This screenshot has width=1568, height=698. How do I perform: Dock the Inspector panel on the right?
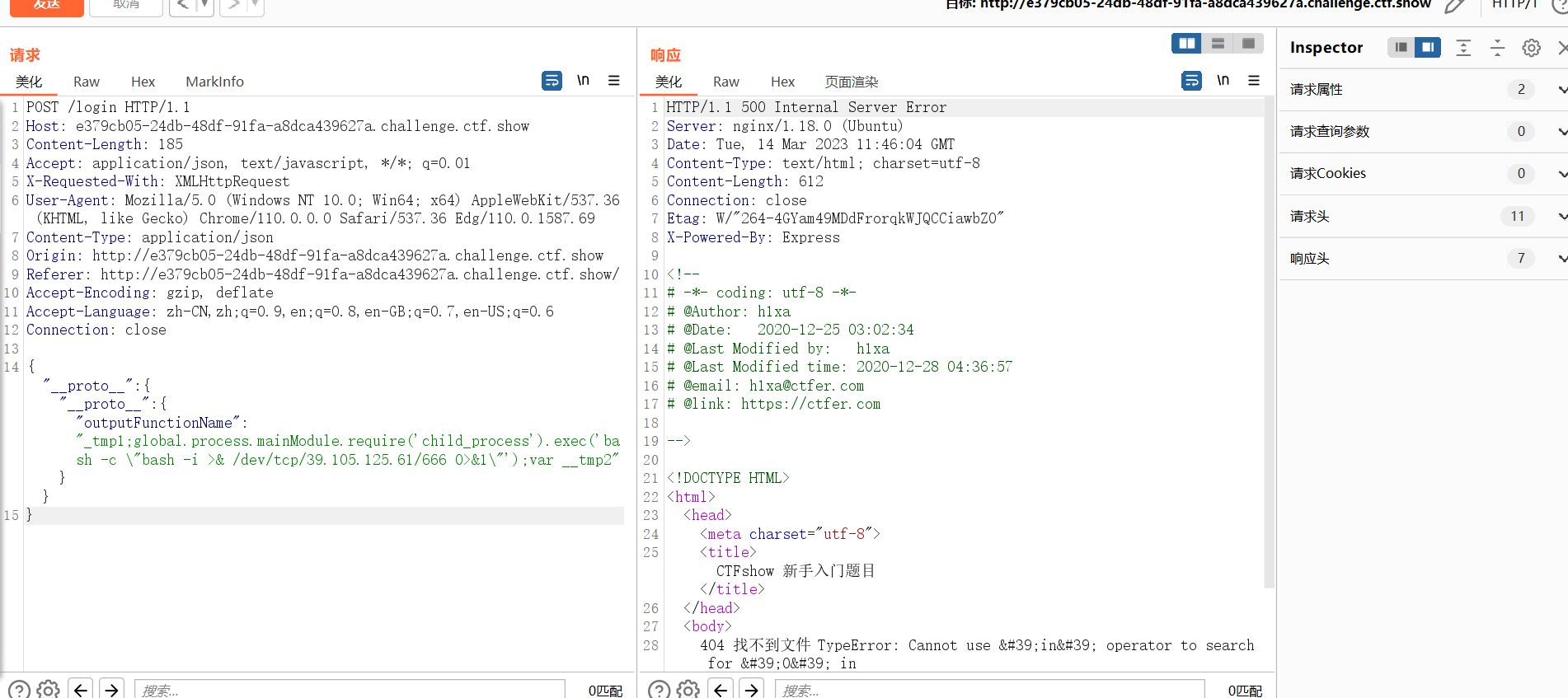click(1428, 48)
